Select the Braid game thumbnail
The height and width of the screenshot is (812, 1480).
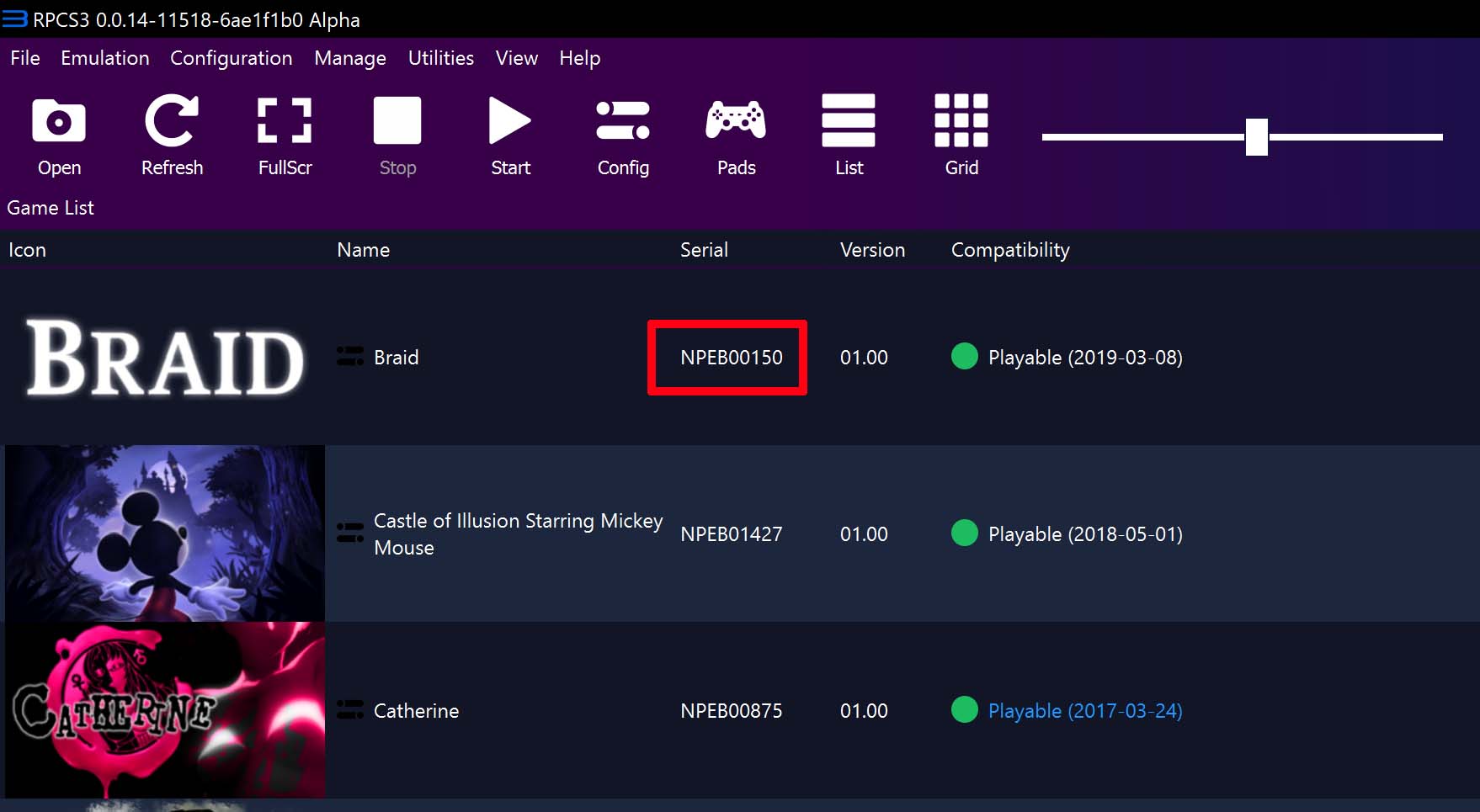point(165,357)
